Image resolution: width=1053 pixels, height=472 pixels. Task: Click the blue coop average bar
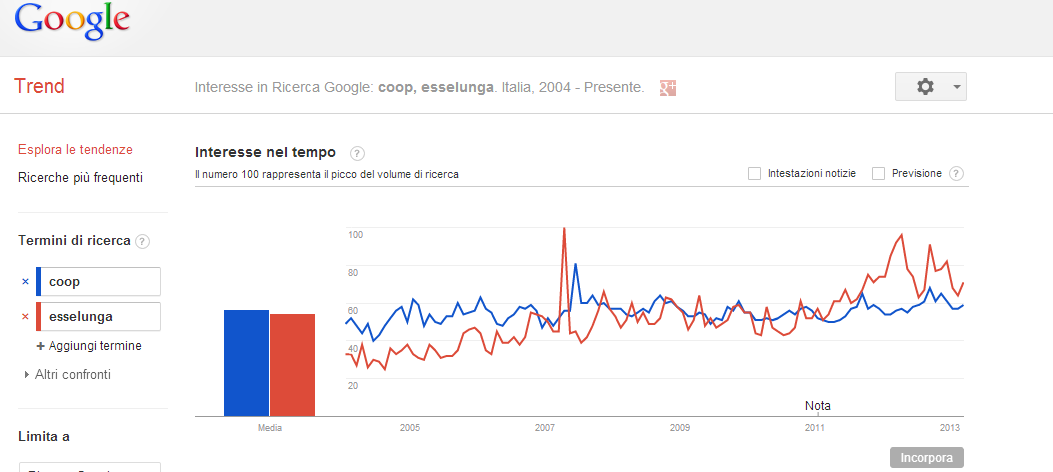(x=246, y=362)
